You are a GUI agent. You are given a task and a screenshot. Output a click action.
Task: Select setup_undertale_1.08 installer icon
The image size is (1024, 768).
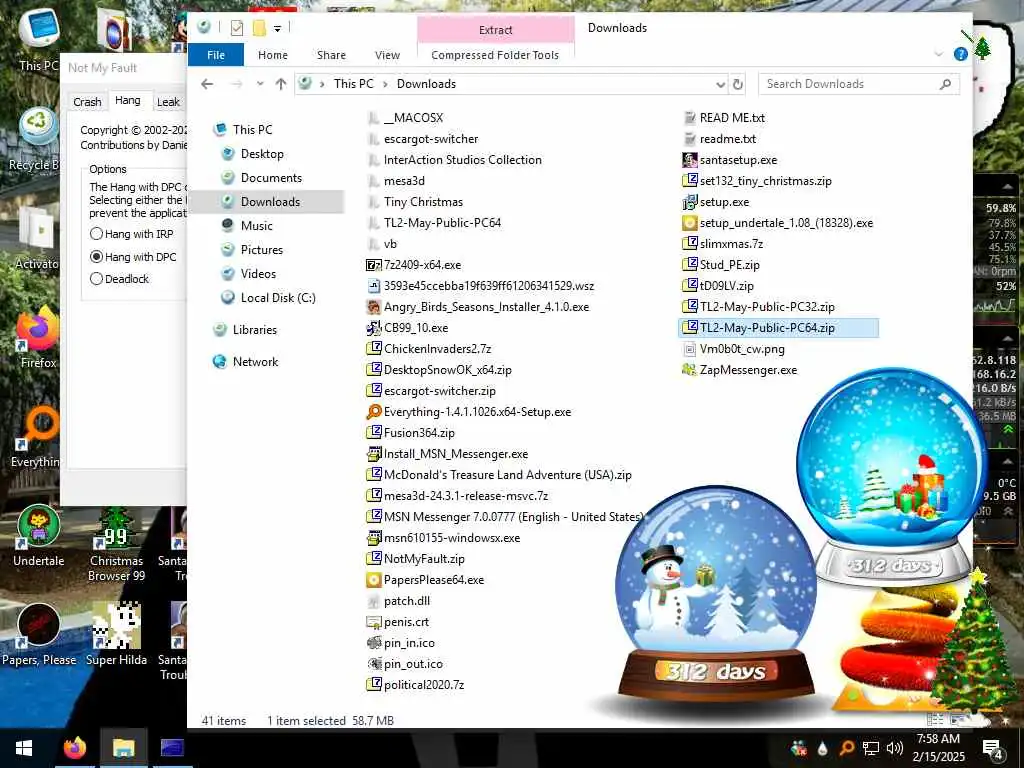(690, 223)
